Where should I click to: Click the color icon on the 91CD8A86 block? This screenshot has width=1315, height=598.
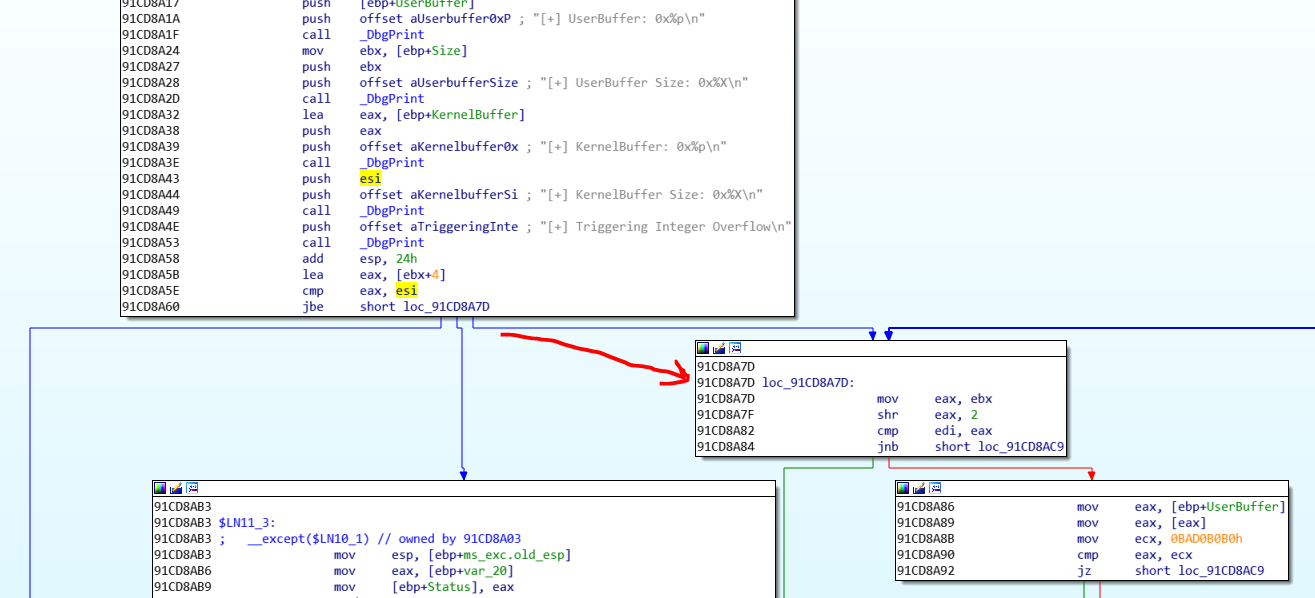(x=903, y=488)
